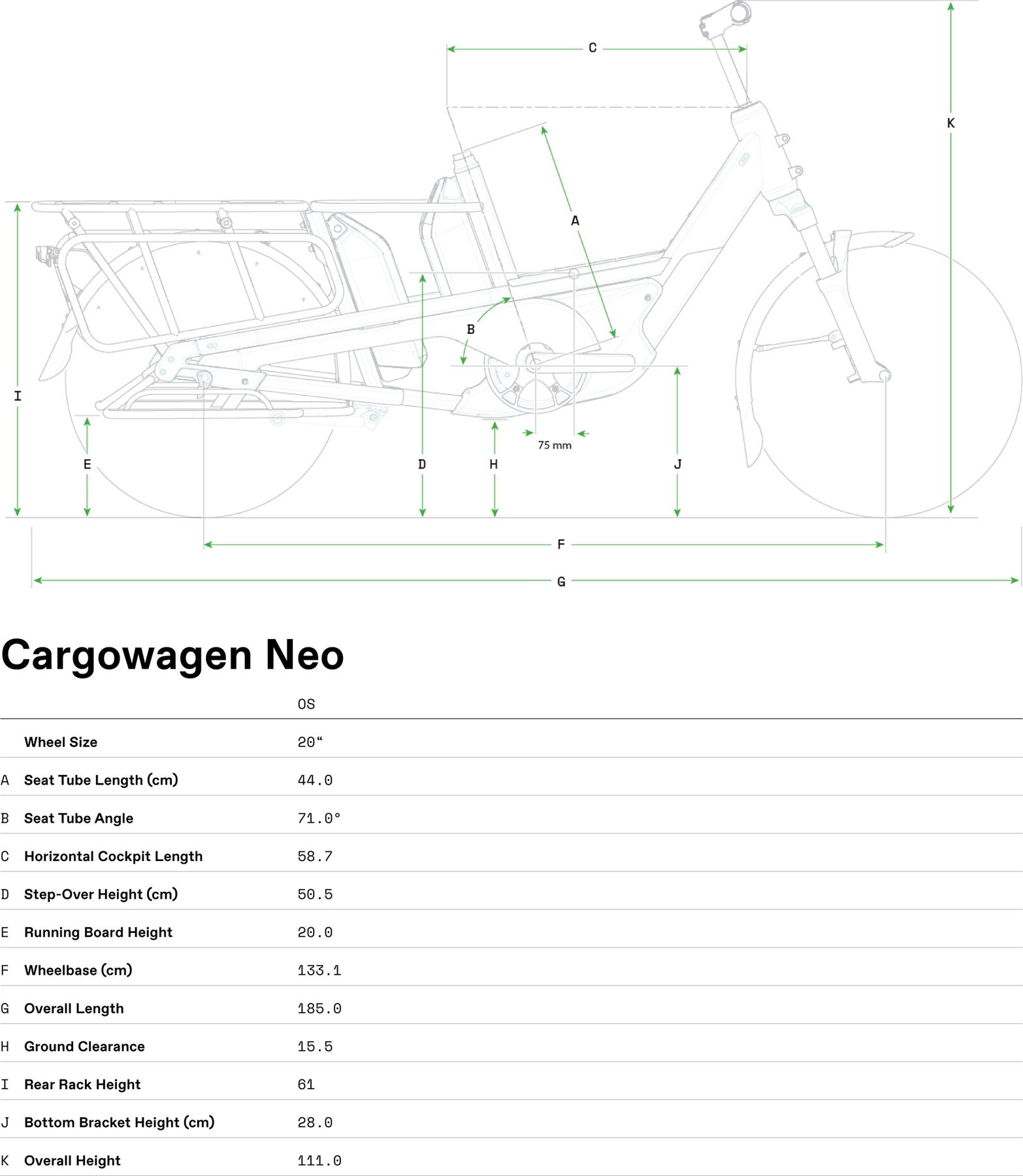Select the Wheel Size row label

(61, 742)
